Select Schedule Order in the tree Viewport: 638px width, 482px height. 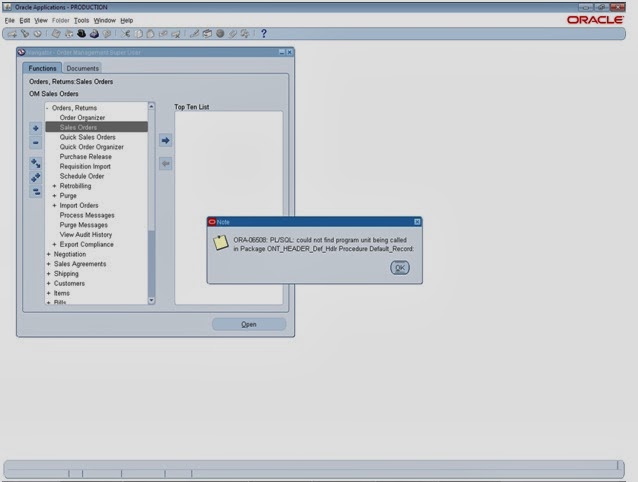(82, 176)
